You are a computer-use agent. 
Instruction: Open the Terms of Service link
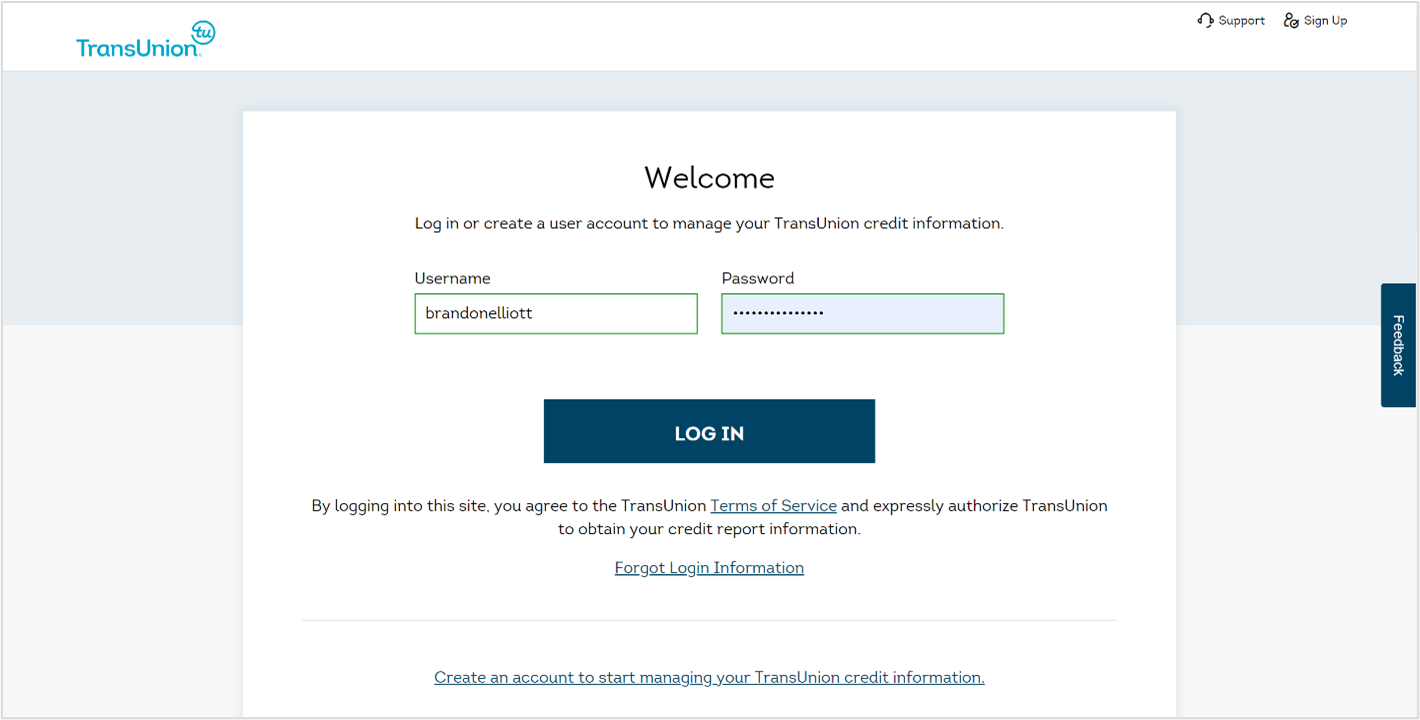coord(773,506)
